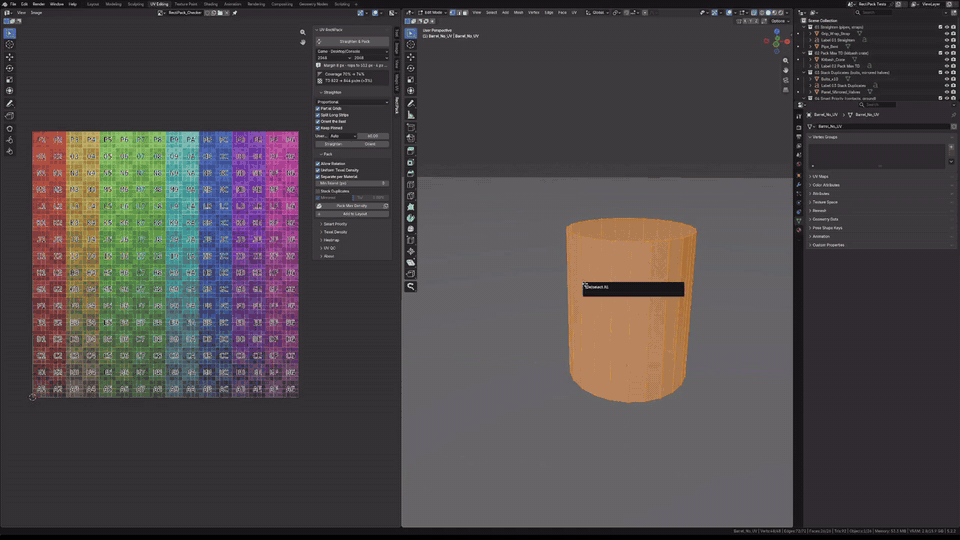
Task: Select the 3D viewport Measure tool
Action: pyautogui.click(x=411, y=115)
